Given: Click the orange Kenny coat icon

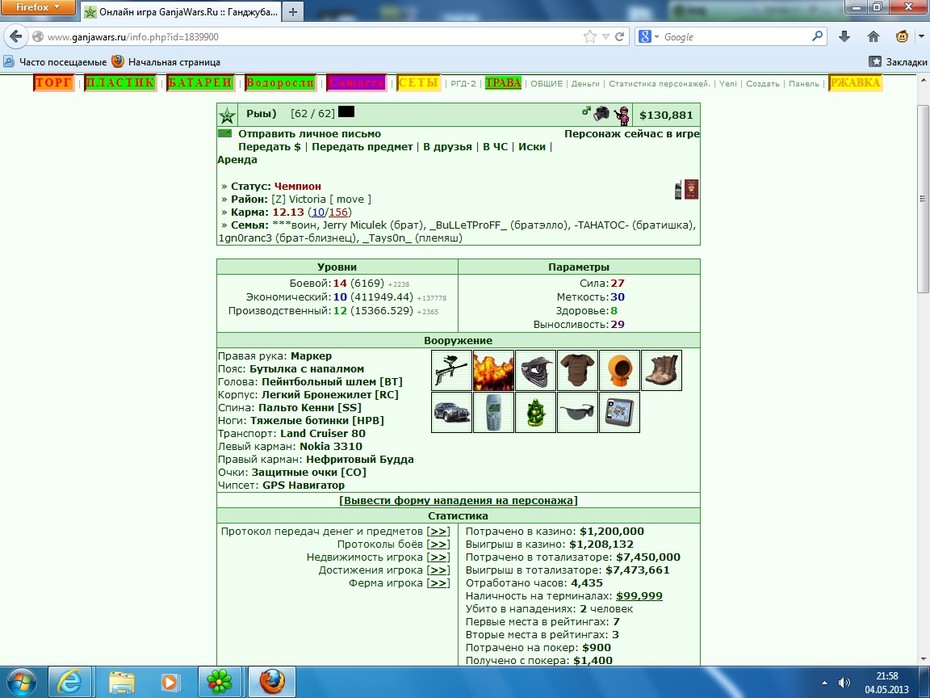Looking at the screenshot, I should click(619, 370).
